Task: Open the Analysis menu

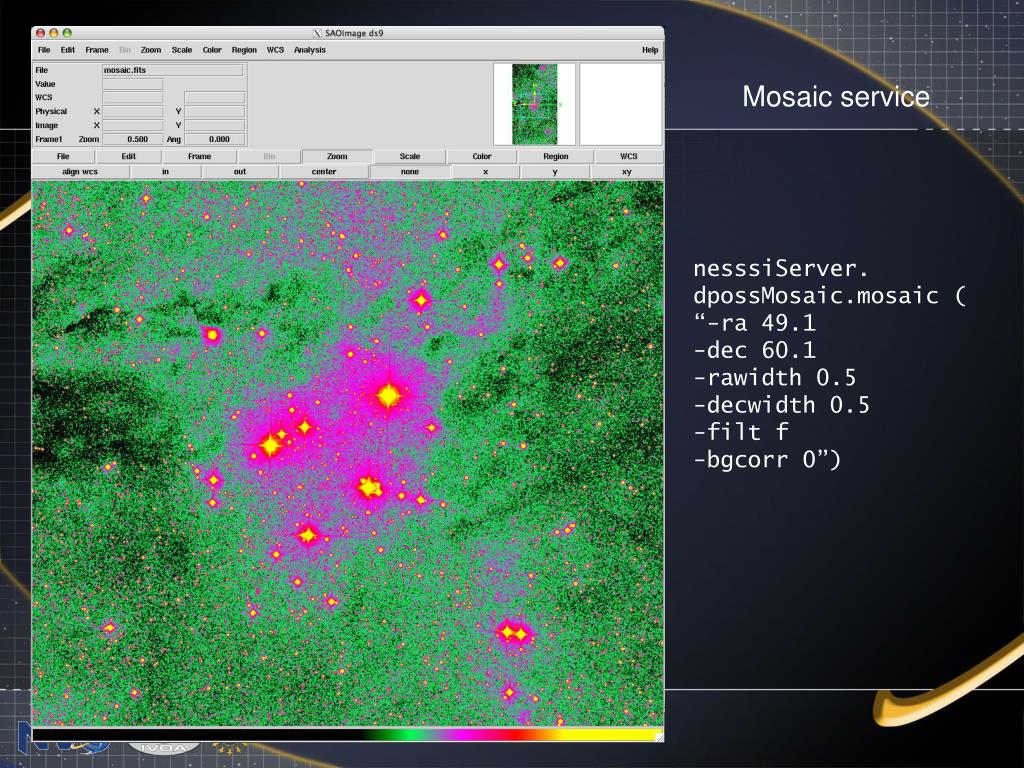Action: click(x=310, y=50)
